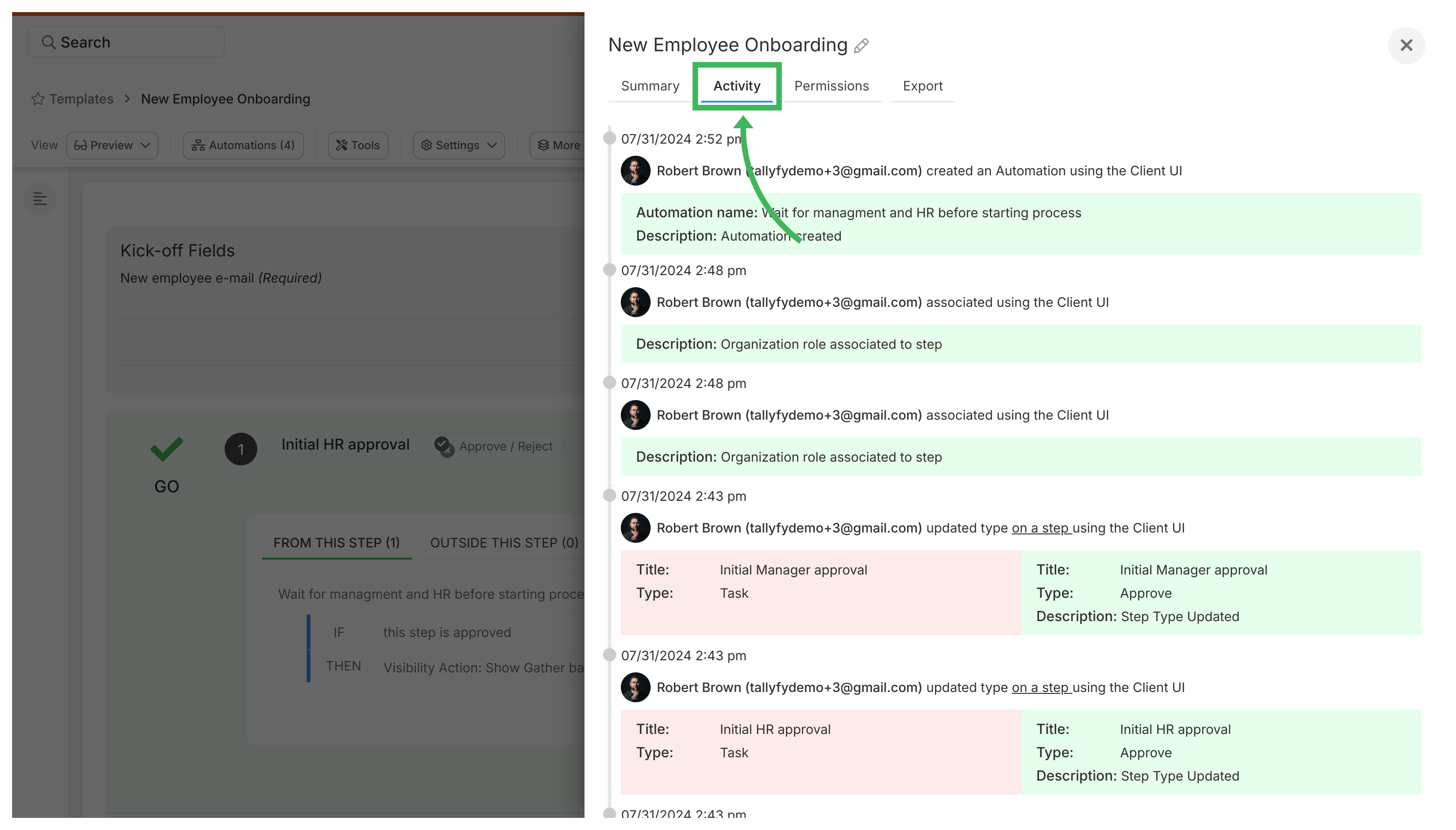The height and width of the screenshot is (830, 1456).
Task: Click the sidebar list icon on the left edge
Action: click(40, 199)
